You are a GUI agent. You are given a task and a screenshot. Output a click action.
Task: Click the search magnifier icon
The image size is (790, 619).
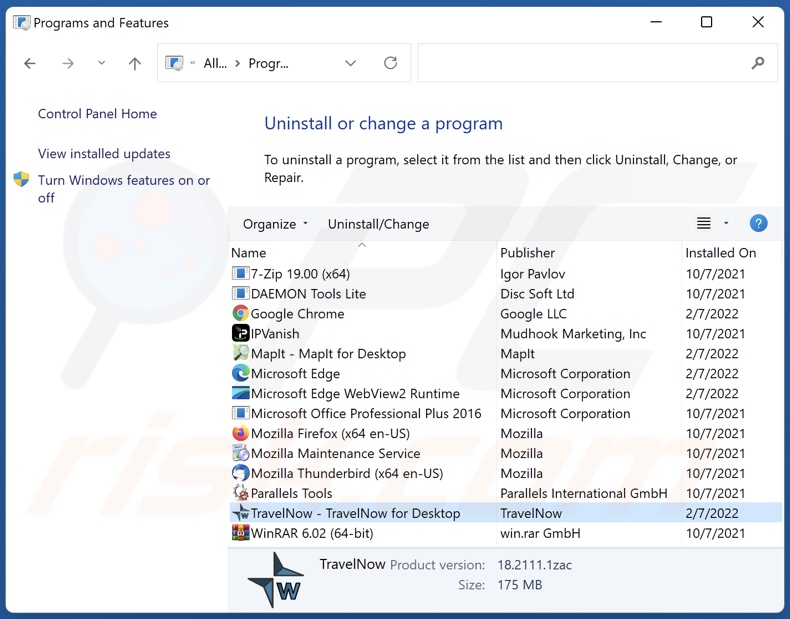pos(758,63)
